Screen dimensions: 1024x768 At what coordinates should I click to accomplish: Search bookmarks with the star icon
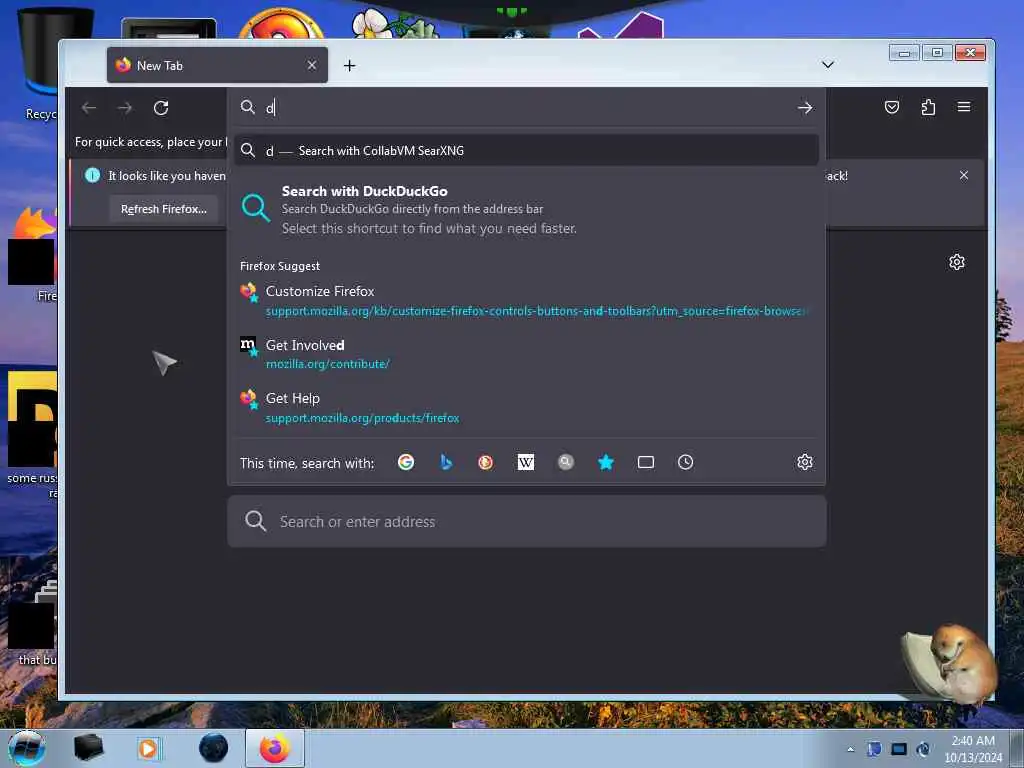click(x=605, y=462)
